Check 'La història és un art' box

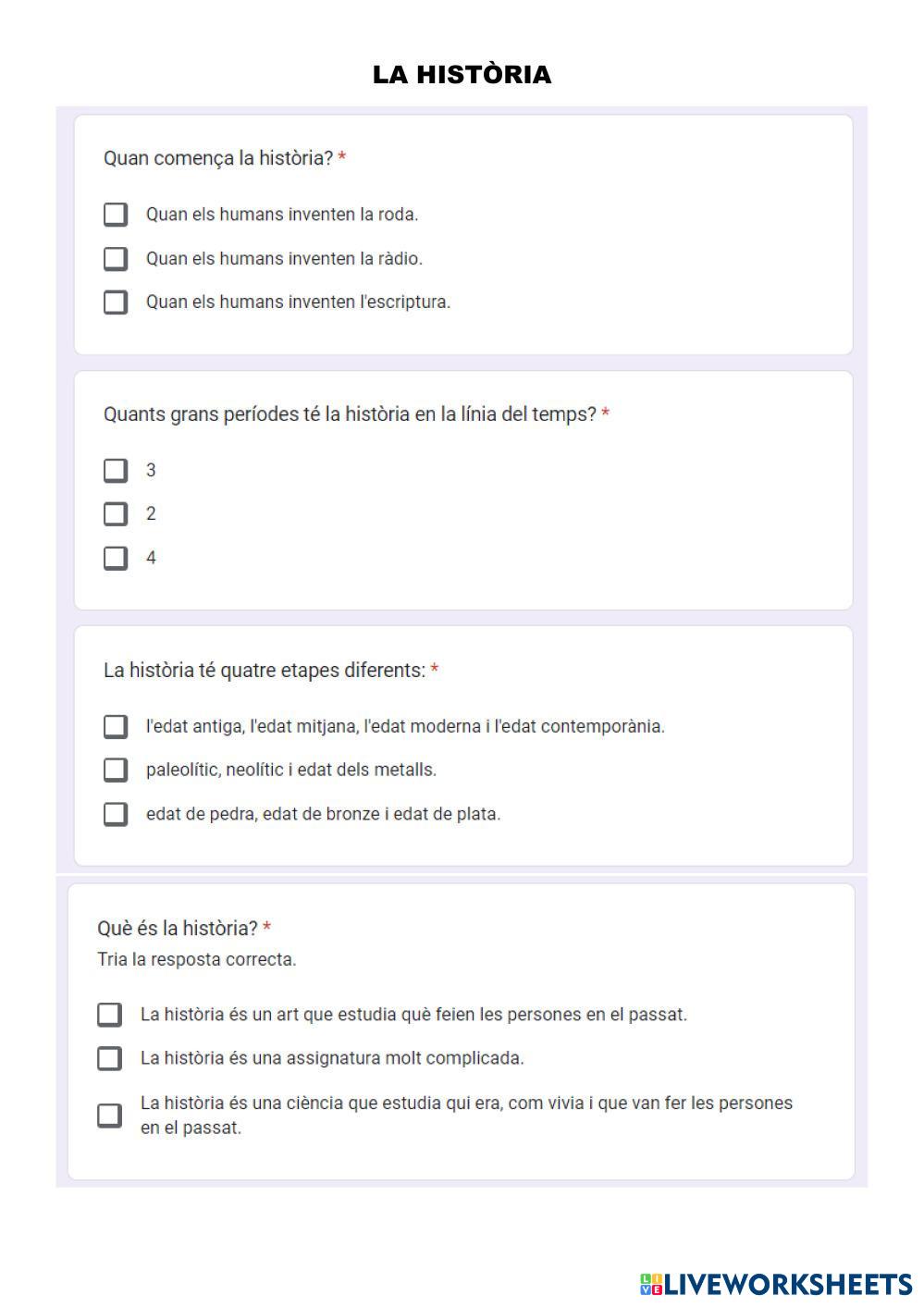(109, 1015)
